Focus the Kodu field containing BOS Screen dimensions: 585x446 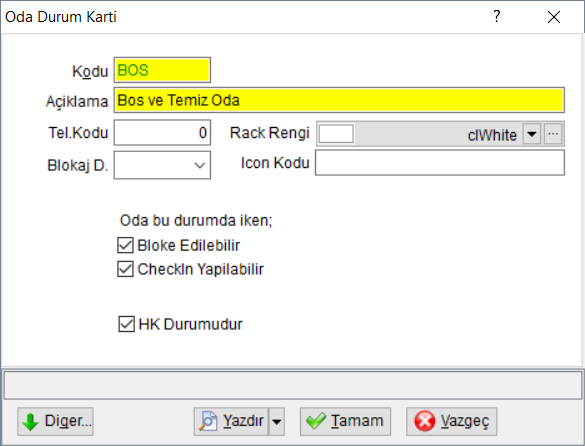(162, 70)
